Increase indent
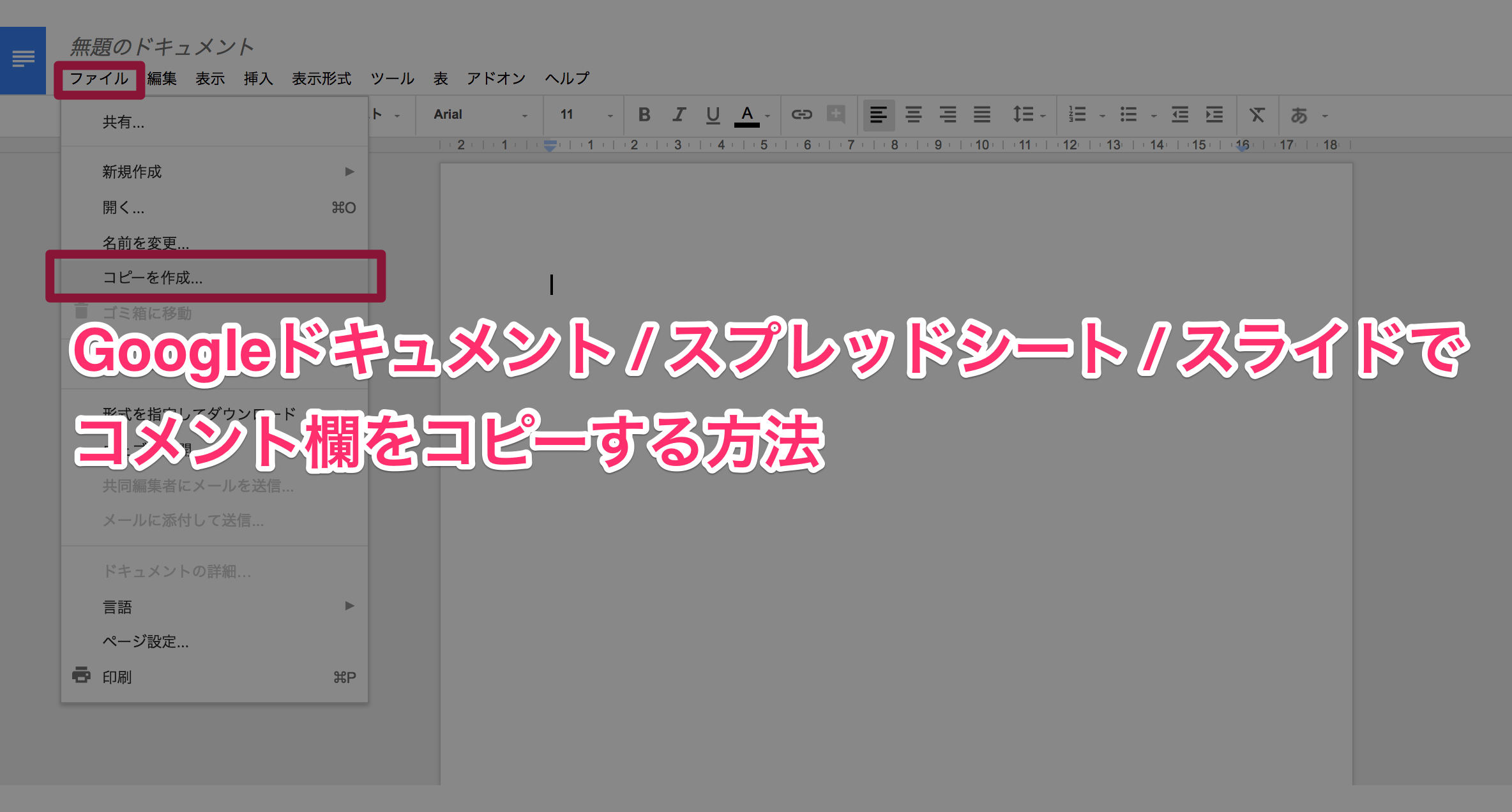The image size is (1512, 812). [1214, 115]
